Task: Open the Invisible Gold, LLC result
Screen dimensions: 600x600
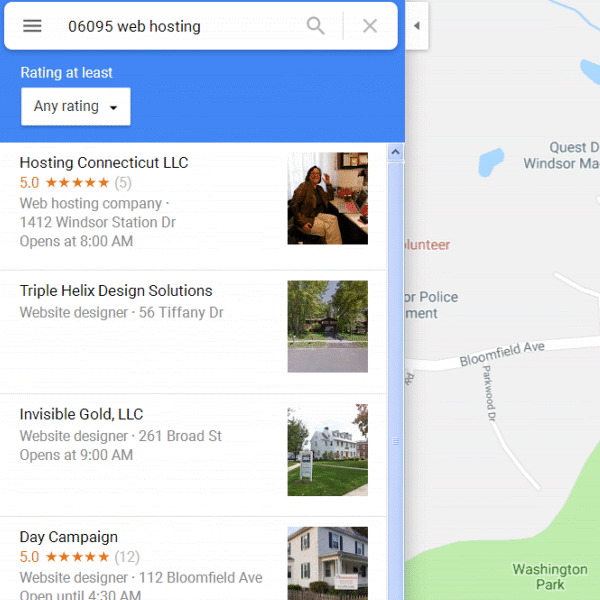Action: click(193, 455)
